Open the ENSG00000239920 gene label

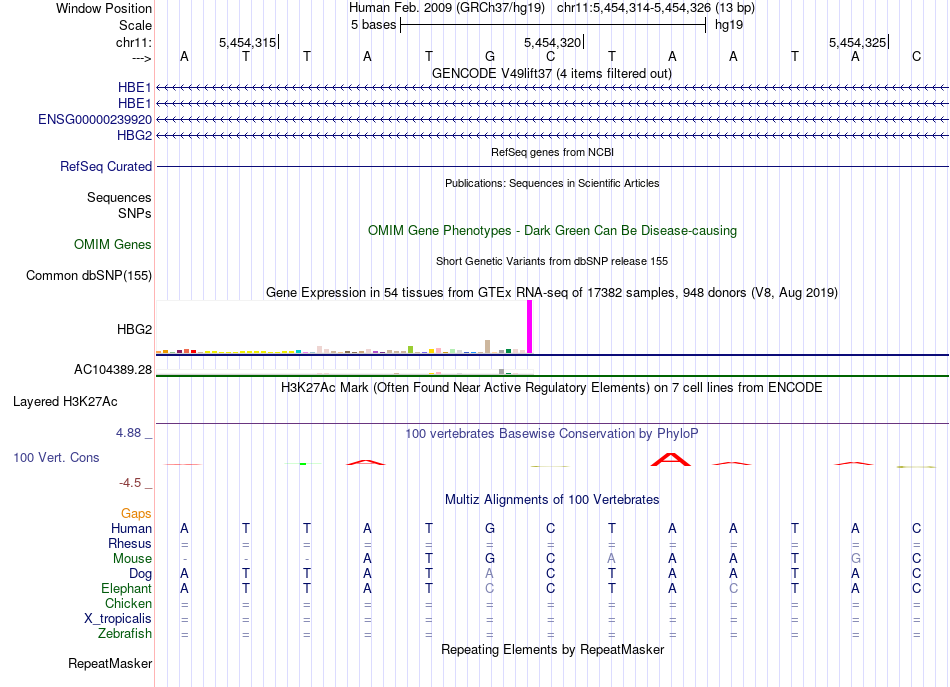(x=95, y=119)
